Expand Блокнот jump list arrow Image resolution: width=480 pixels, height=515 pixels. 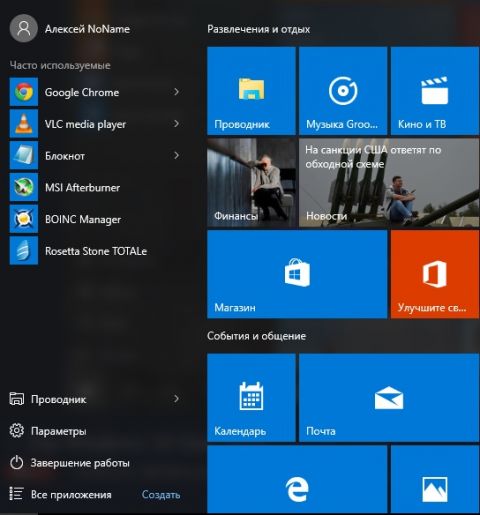pyautogui.click(x=176, y=155)
